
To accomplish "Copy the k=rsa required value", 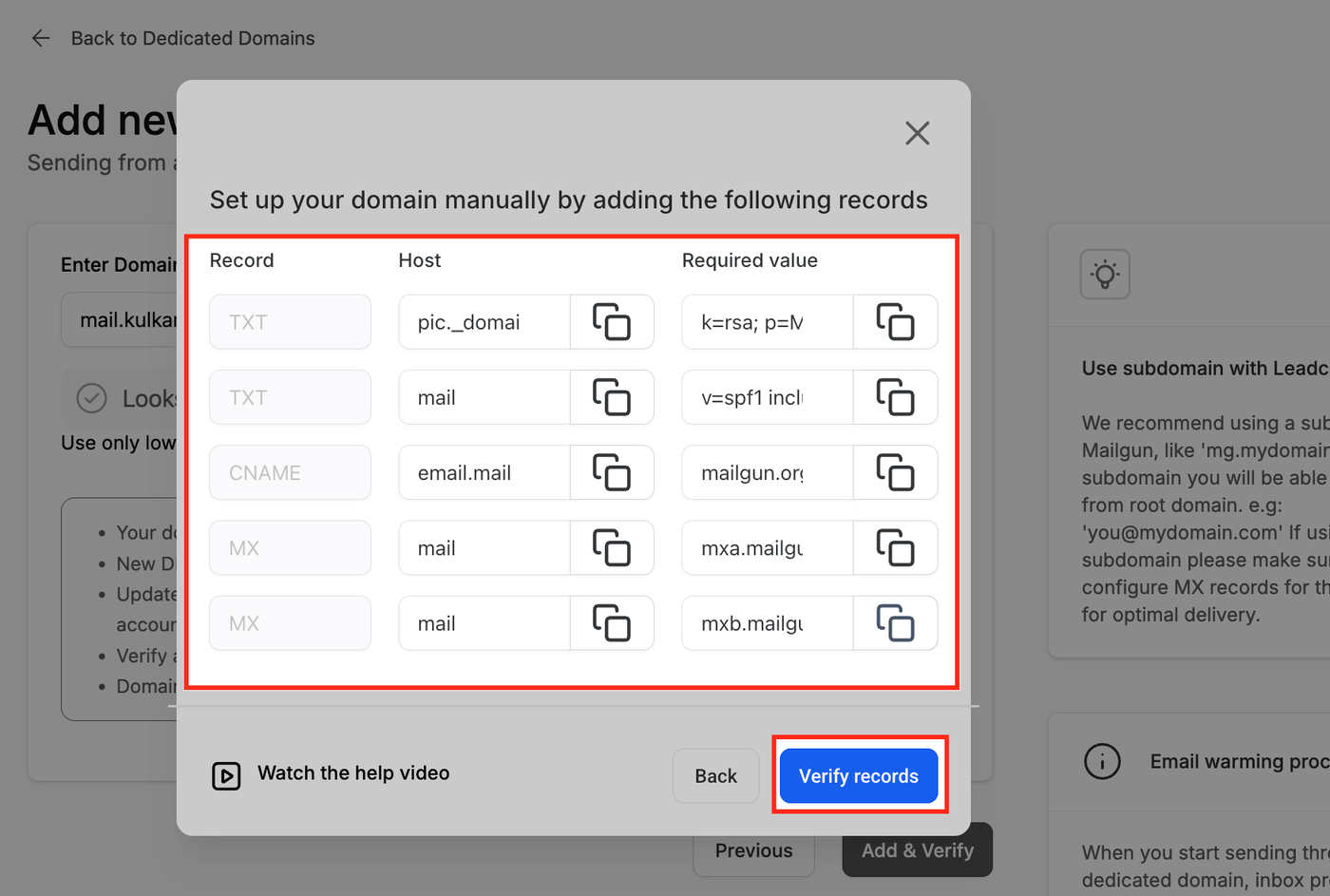I will pos(895,322).
